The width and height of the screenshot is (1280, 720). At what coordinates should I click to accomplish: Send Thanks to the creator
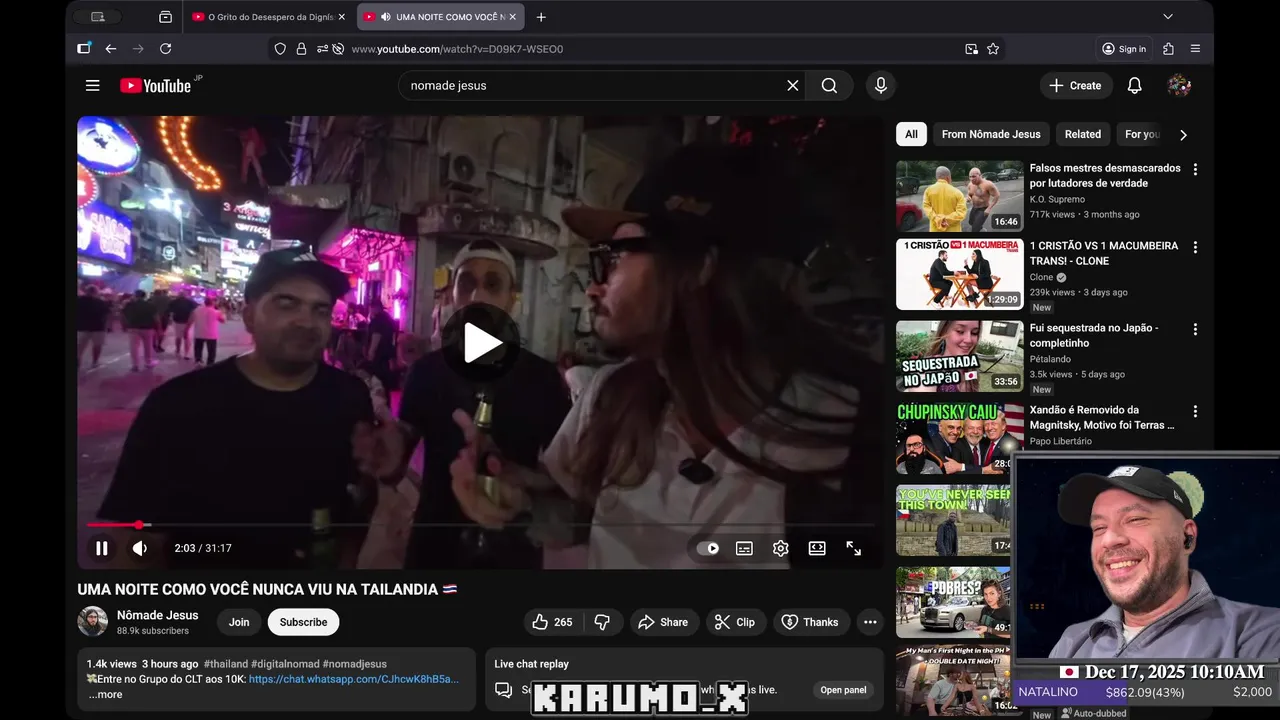(810, 622)
